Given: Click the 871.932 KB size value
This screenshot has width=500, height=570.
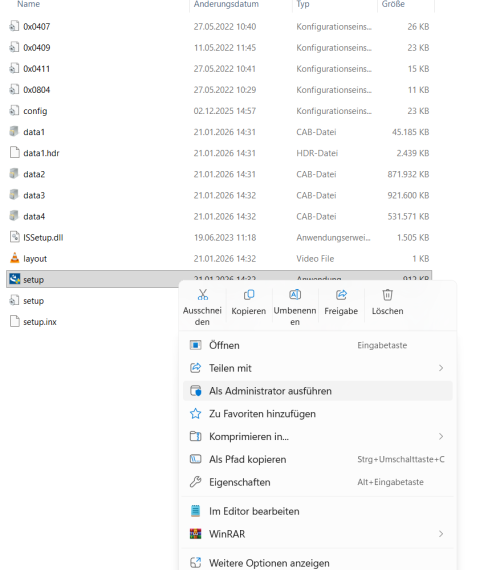Looking at the screenshot, I should pyautogui.click(x=408, y=174).
